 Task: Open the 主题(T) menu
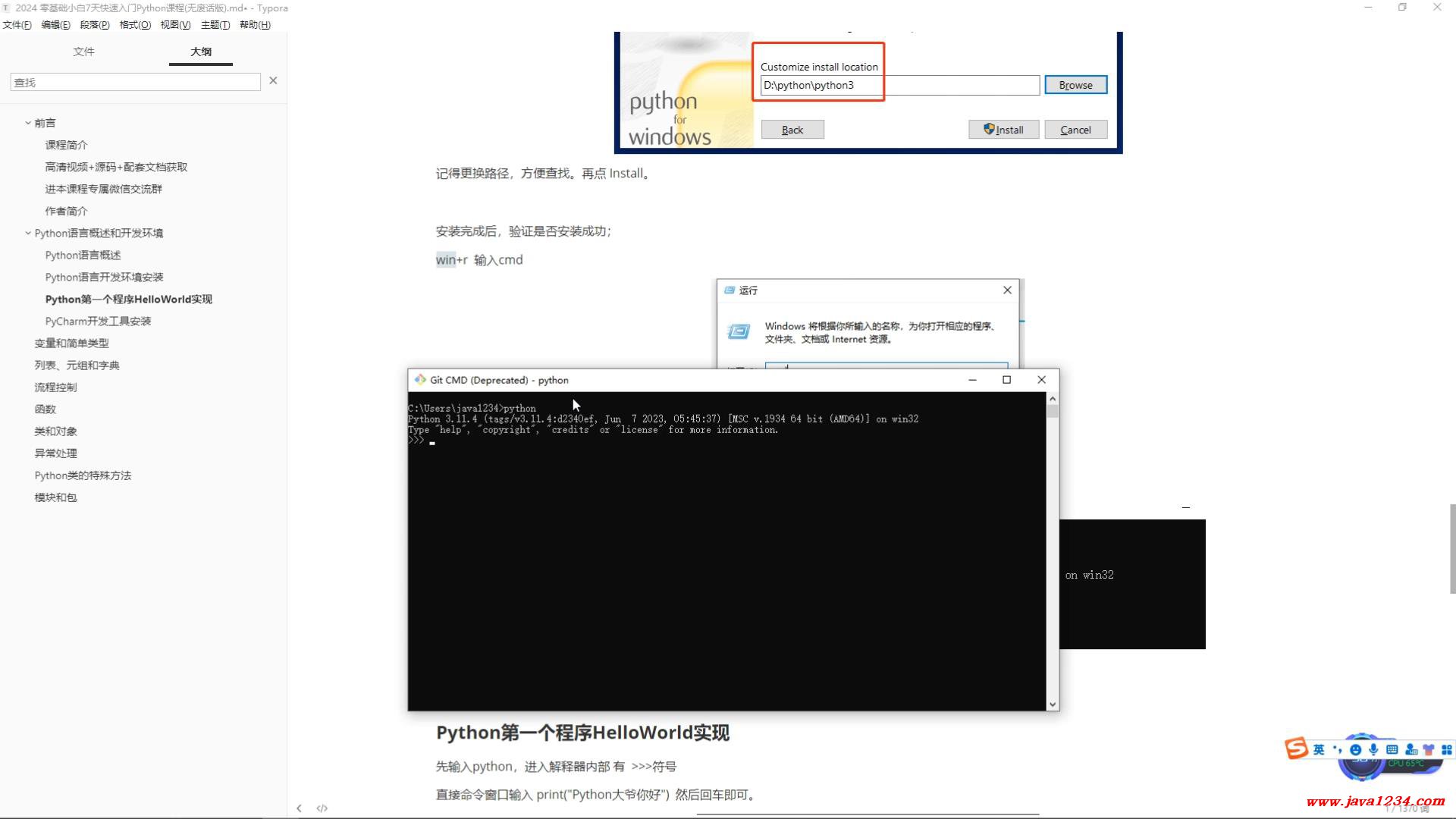tap(215, 24)
